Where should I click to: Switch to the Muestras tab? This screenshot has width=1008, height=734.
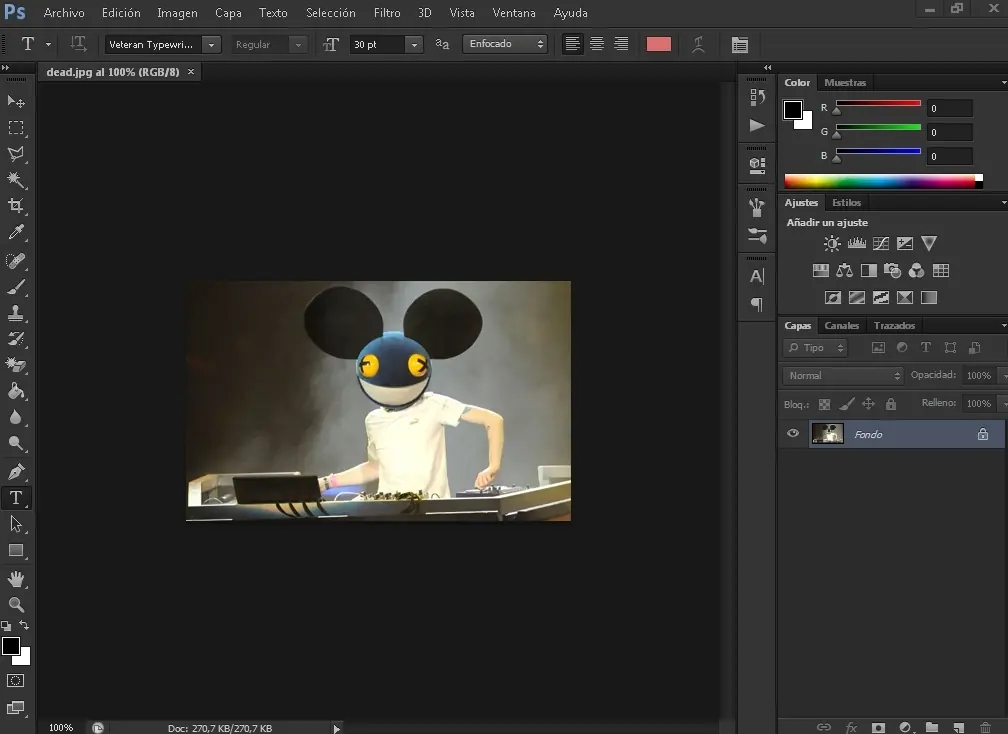coord(845,83)
